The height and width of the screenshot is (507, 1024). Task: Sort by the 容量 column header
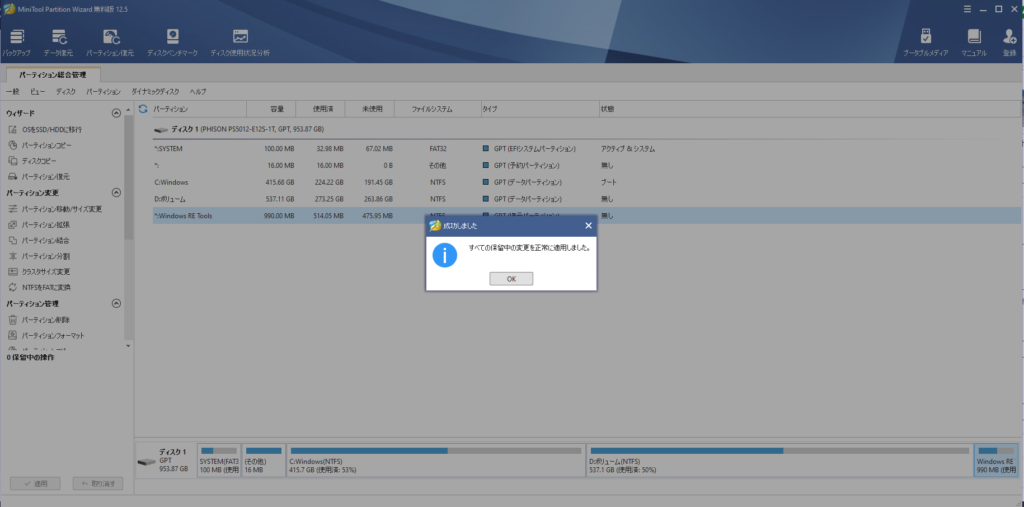point(272,109)
